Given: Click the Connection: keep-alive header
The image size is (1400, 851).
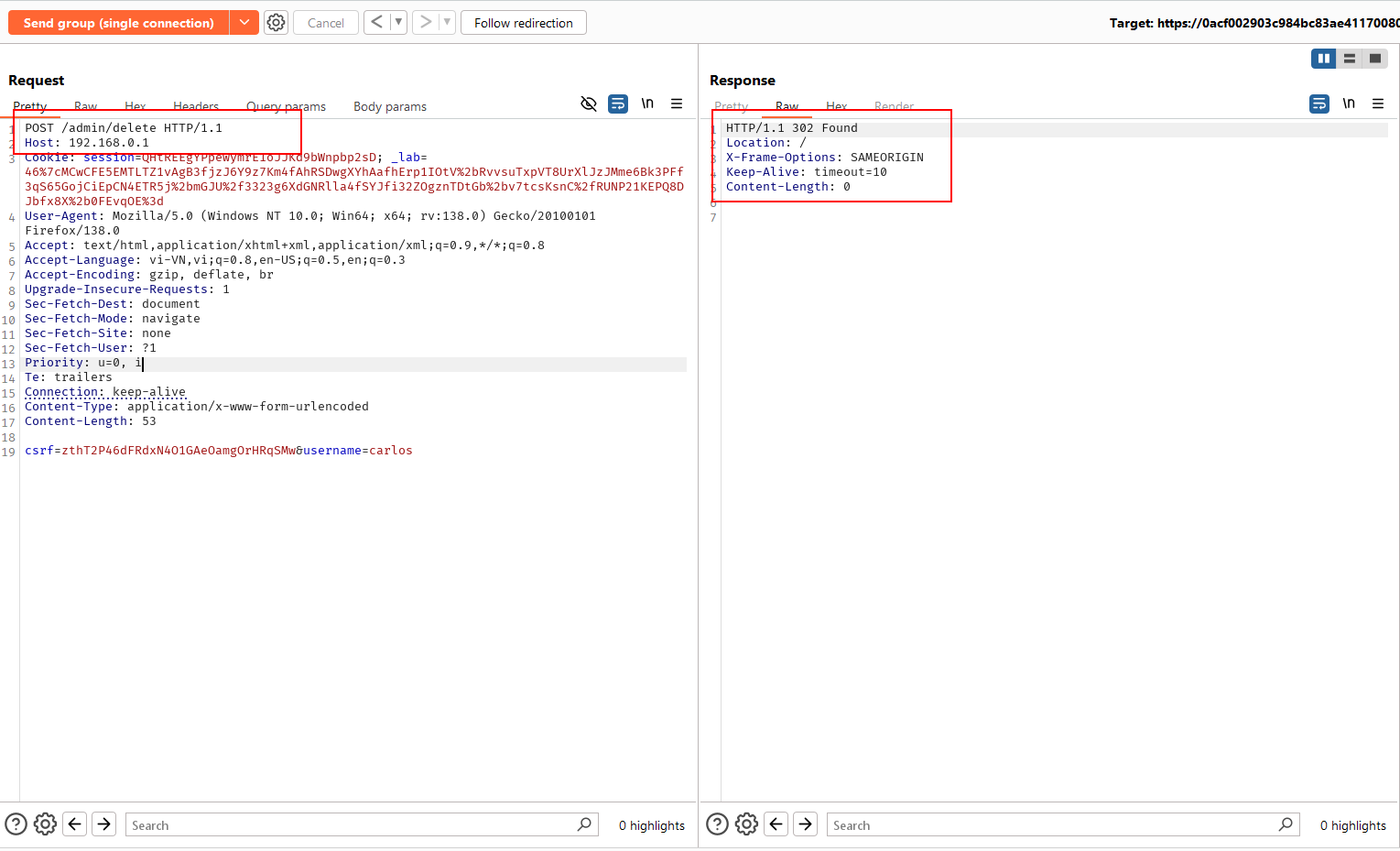Looking at the screenshot, I should point(105,392).
